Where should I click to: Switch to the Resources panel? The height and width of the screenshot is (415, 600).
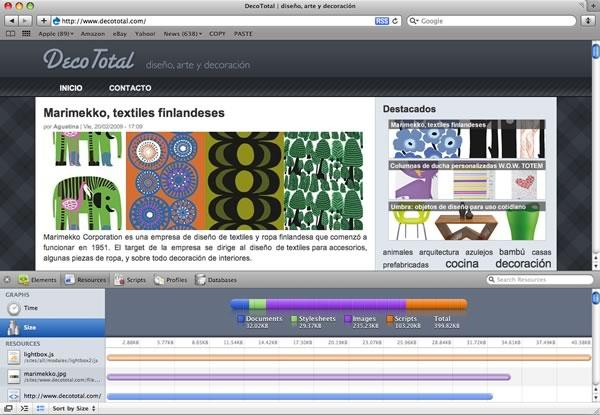tap(86, 280)
